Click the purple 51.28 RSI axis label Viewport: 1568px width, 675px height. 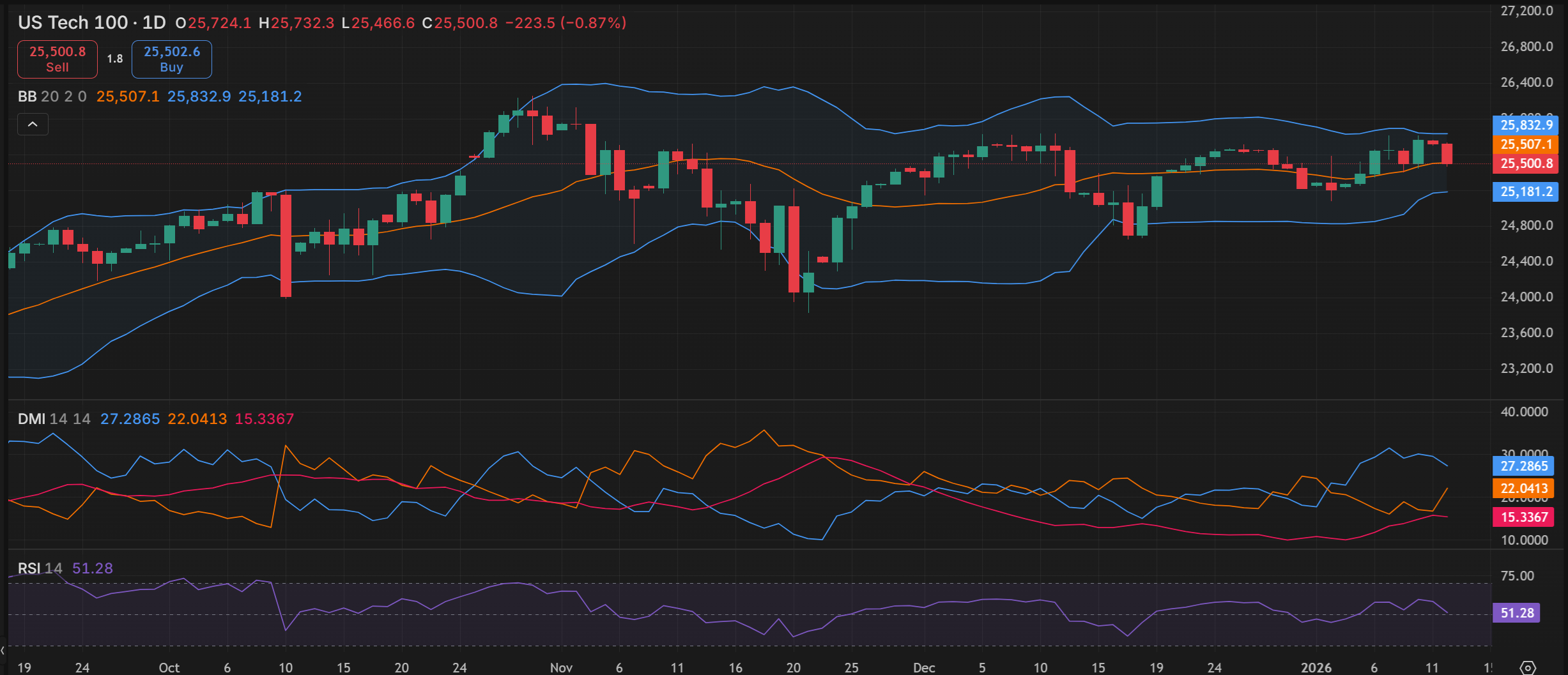[1516, 613]
